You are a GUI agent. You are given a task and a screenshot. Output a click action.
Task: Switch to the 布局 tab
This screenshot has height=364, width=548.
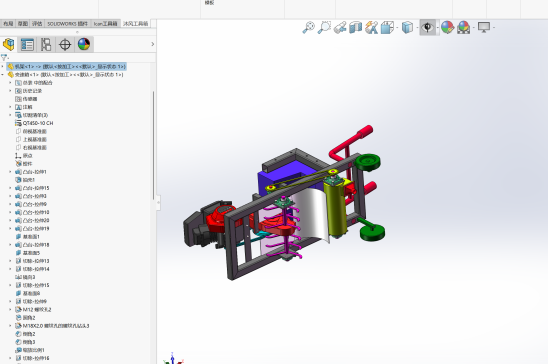[x=8, y=24]
